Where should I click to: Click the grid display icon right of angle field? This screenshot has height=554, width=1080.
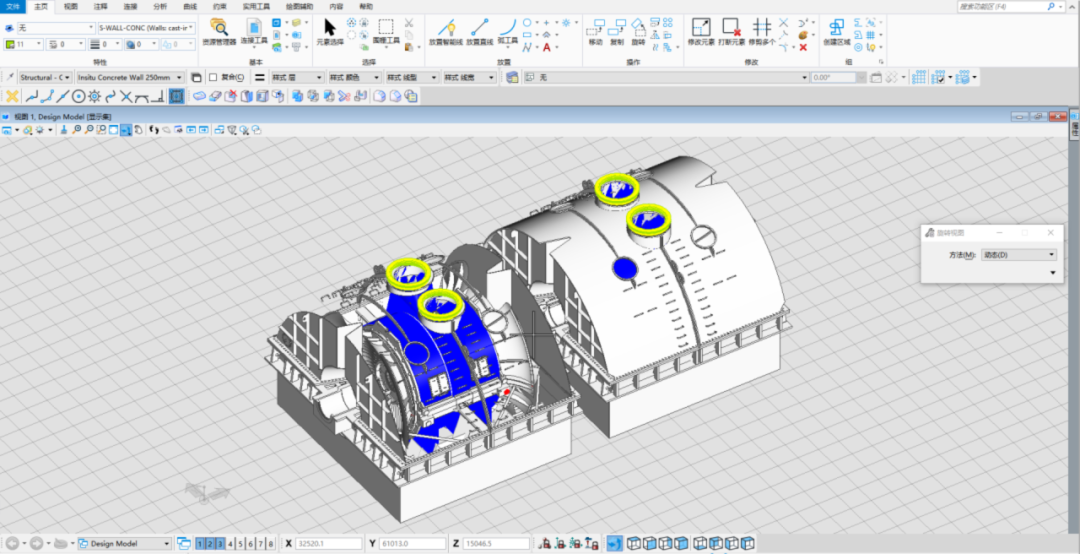[x=918, y=78]
